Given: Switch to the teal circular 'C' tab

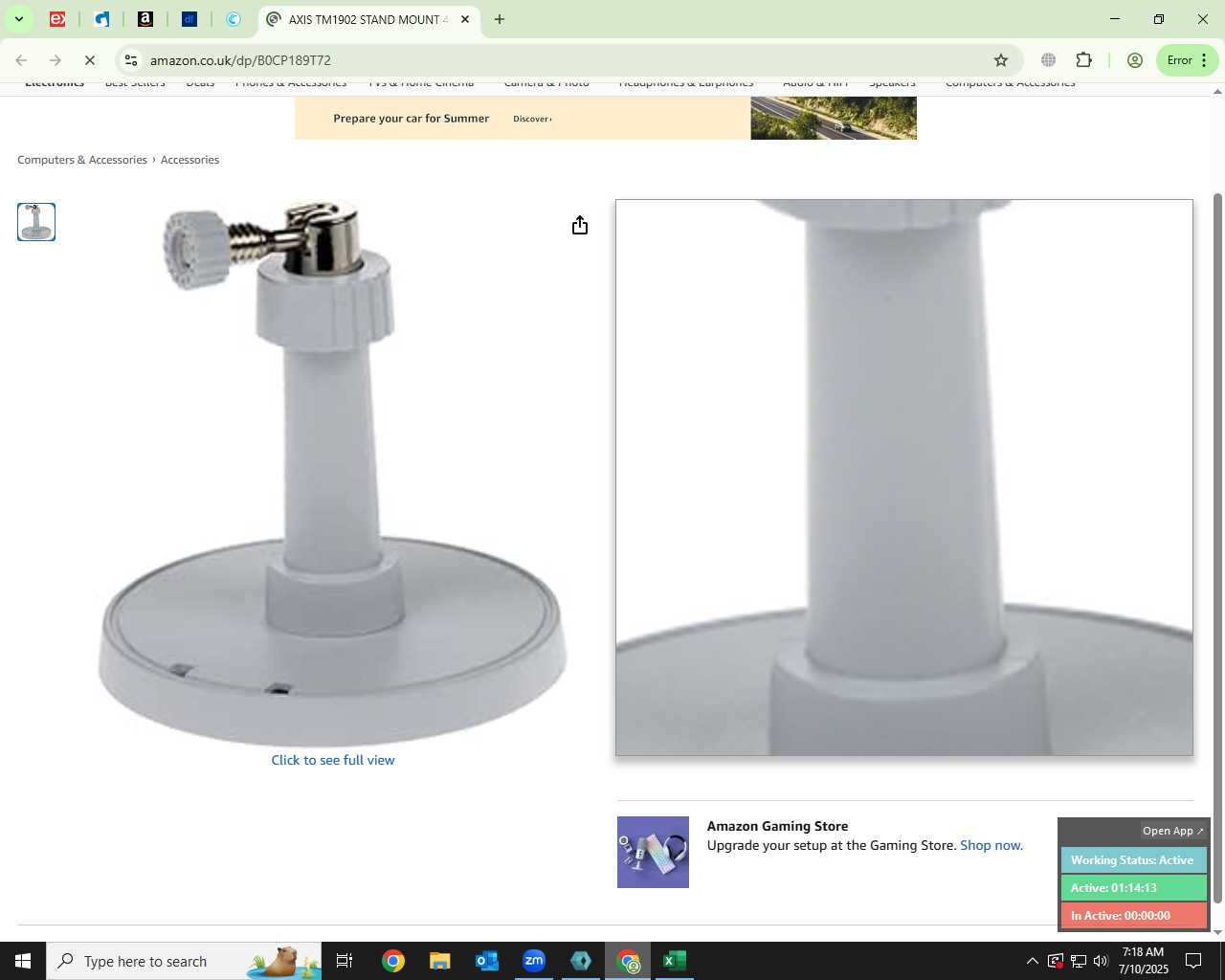Looking at the screenshot, I should point(234,19).
